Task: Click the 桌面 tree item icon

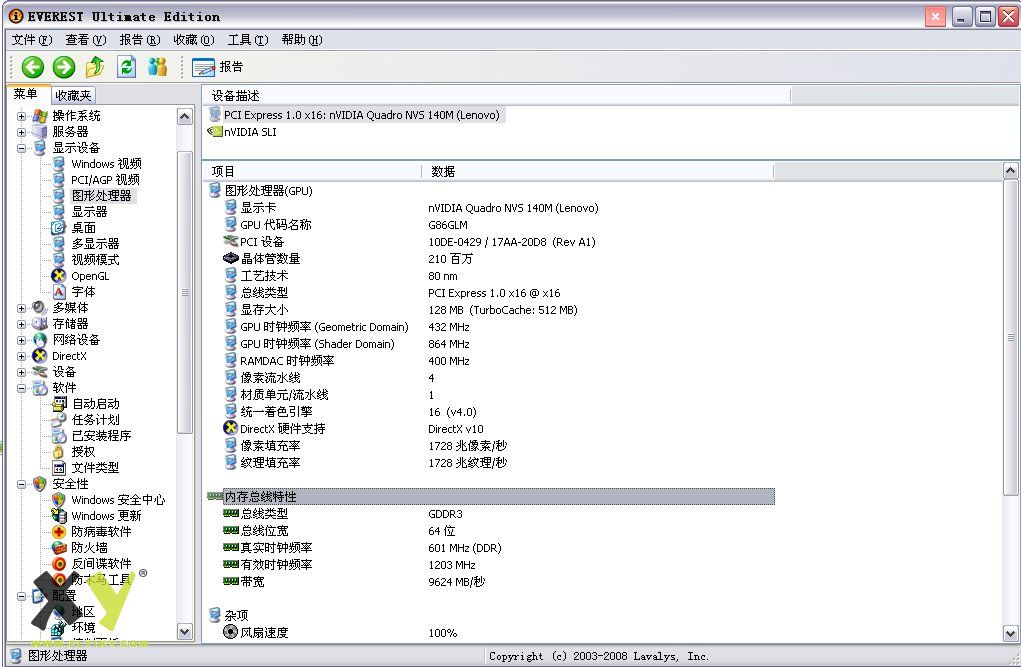Action: [x=59, y=227]
